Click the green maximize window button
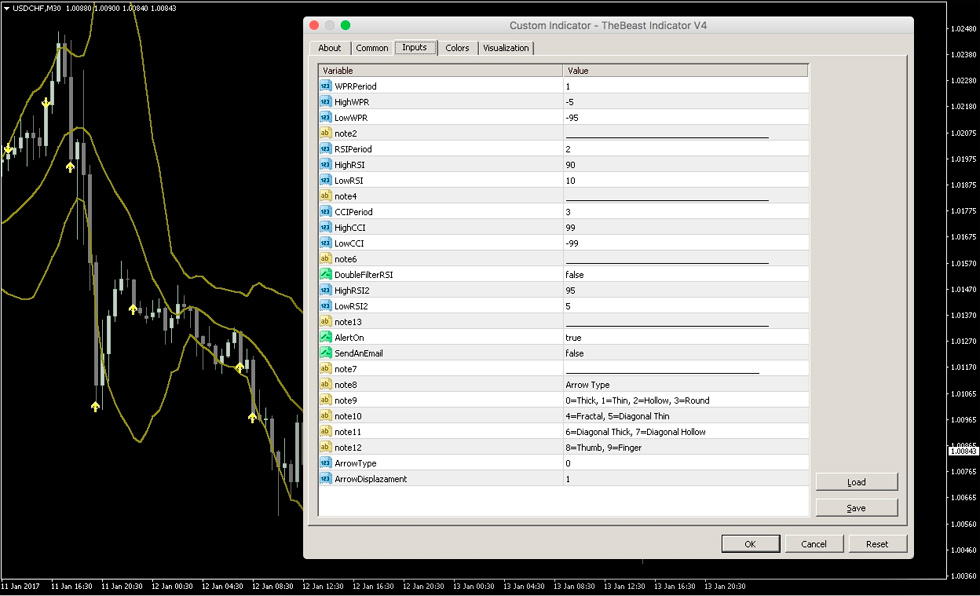 point(345,25)
